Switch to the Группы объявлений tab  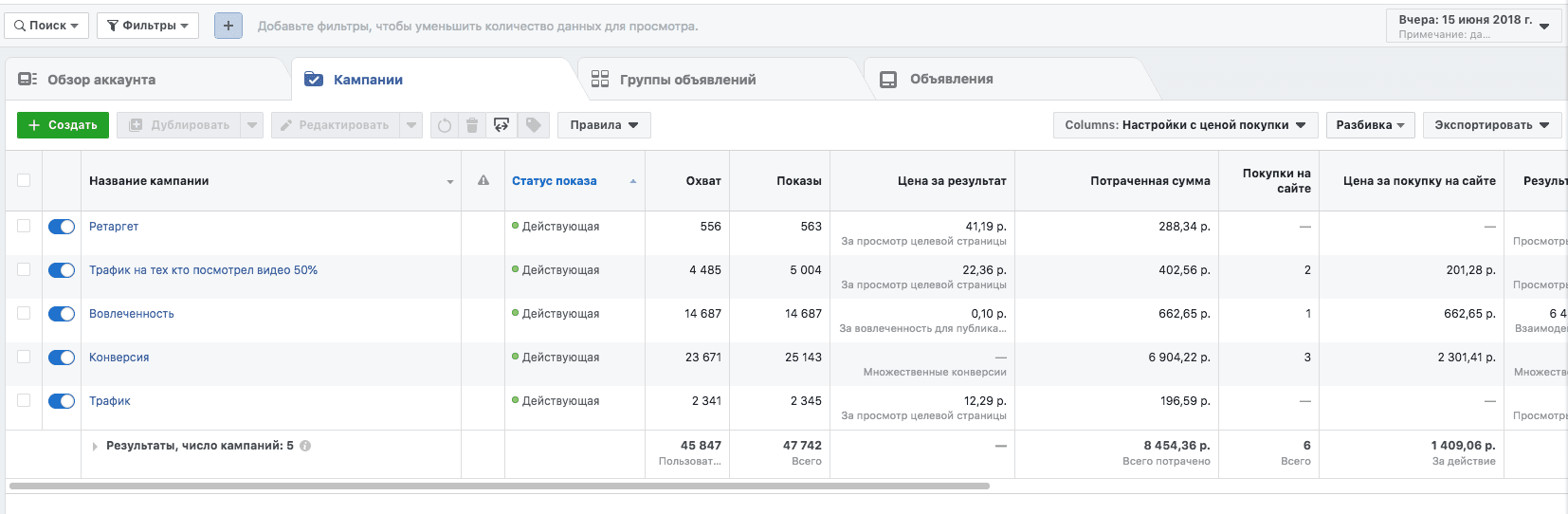coord(686,80)
